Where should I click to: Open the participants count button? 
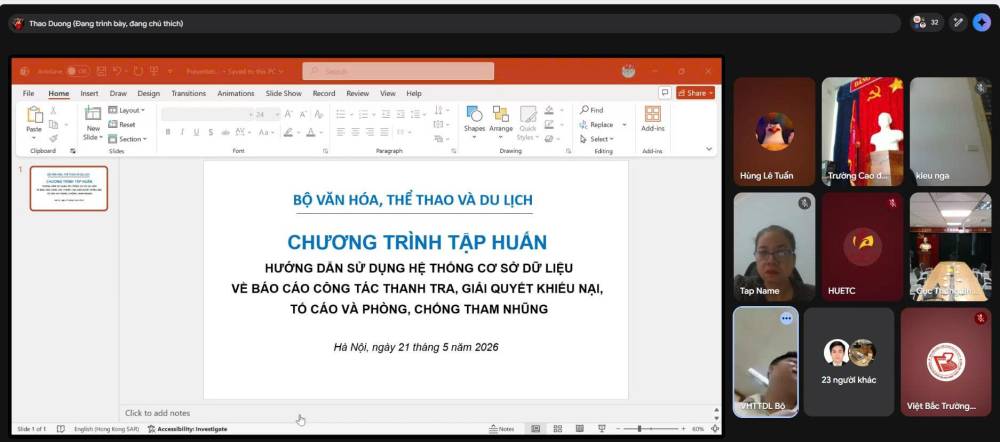tap(927, 22)
